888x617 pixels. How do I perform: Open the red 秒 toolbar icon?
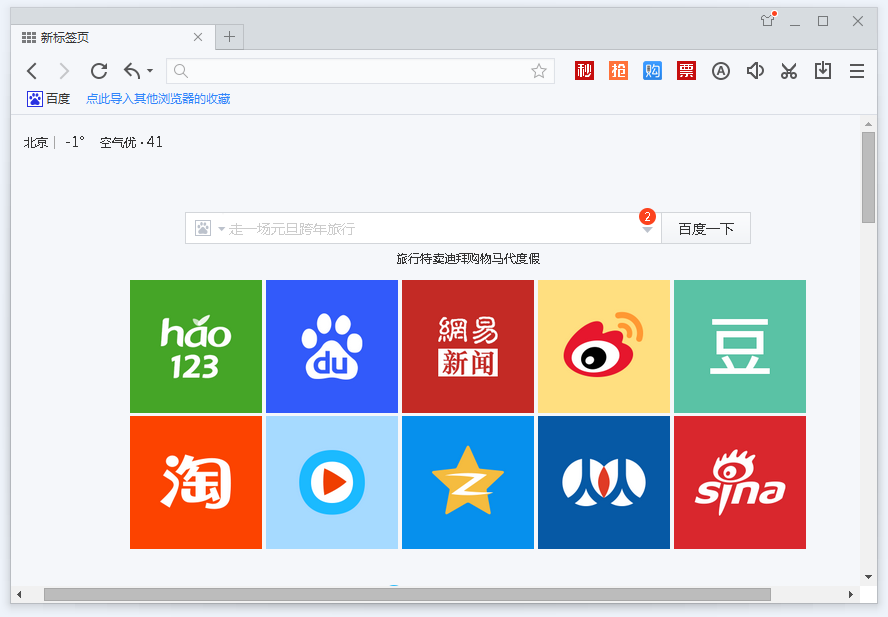[584, 71]
